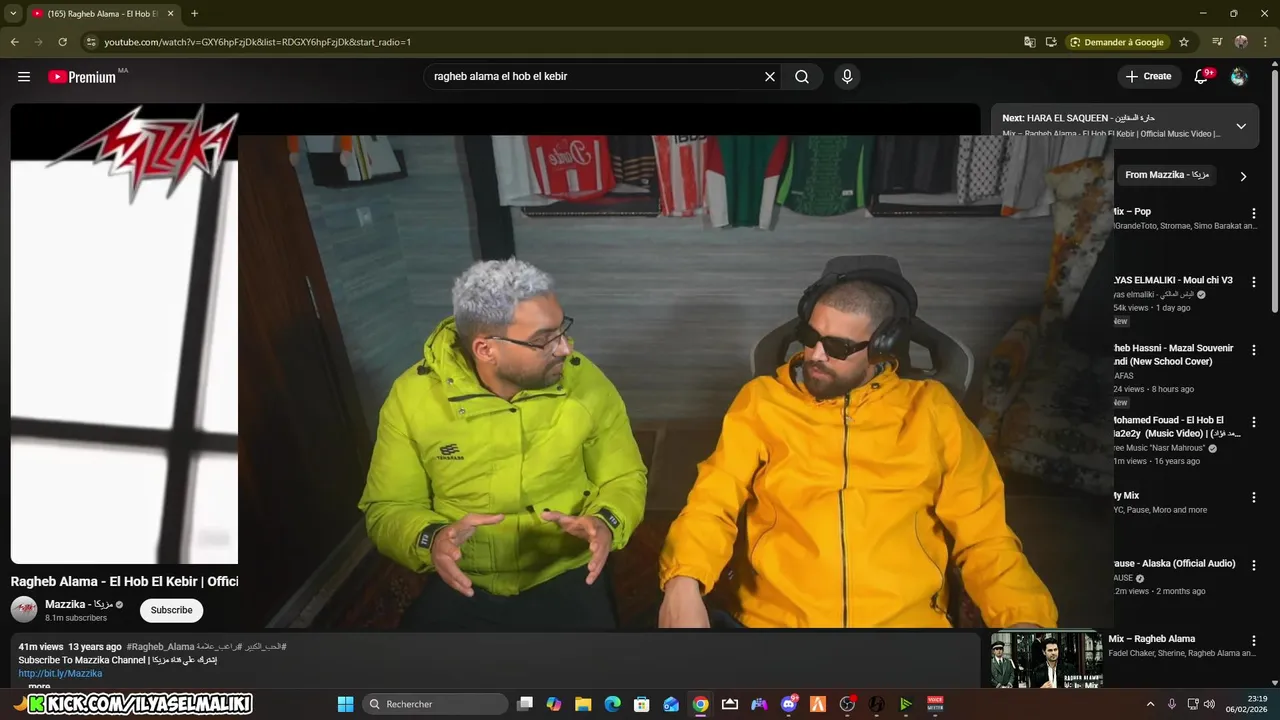The height and width of the screenshot is (720, 1280).
Task: Open Task View in the taskbar
Action: pyautogui.click(x=525, y=704)
